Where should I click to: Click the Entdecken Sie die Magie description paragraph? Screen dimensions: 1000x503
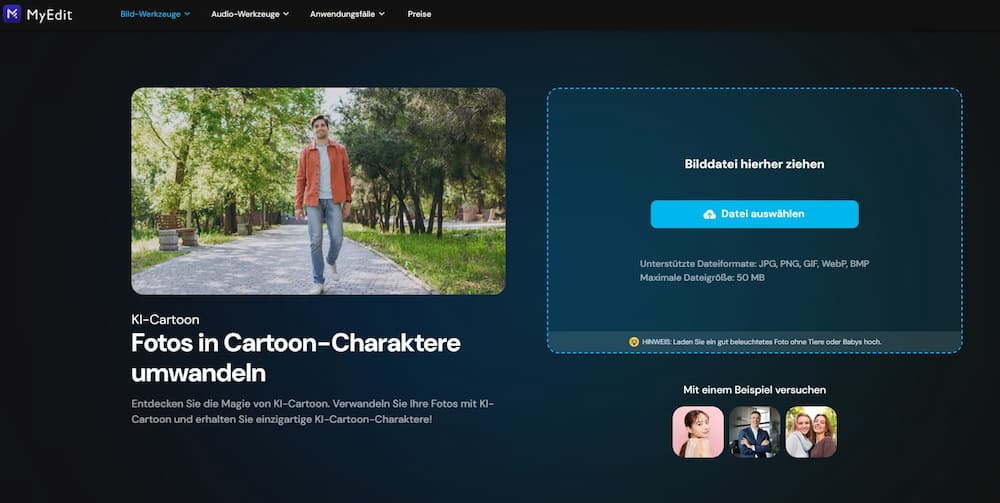click(312, 411)
